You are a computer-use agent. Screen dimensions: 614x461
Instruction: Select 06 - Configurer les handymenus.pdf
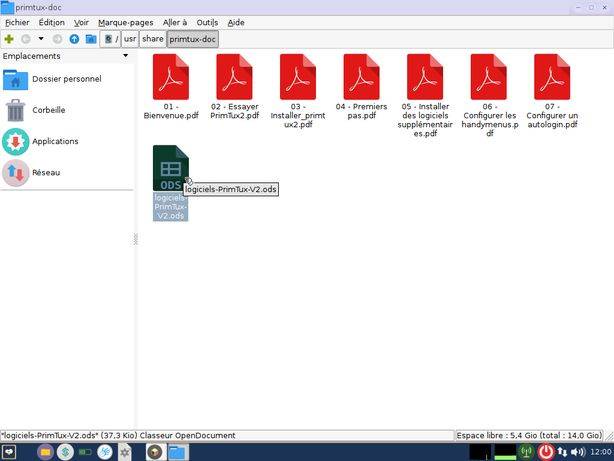click(x=489, y=96)
